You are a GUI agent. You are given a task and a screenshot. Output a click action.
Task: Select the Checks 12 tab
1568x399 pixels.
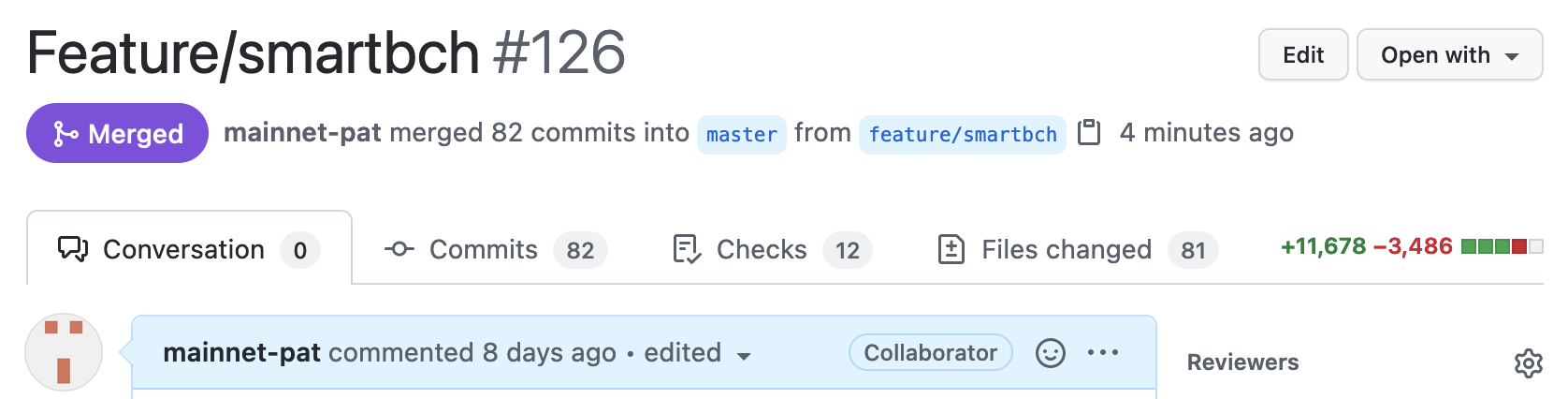(x=773, y=249)
